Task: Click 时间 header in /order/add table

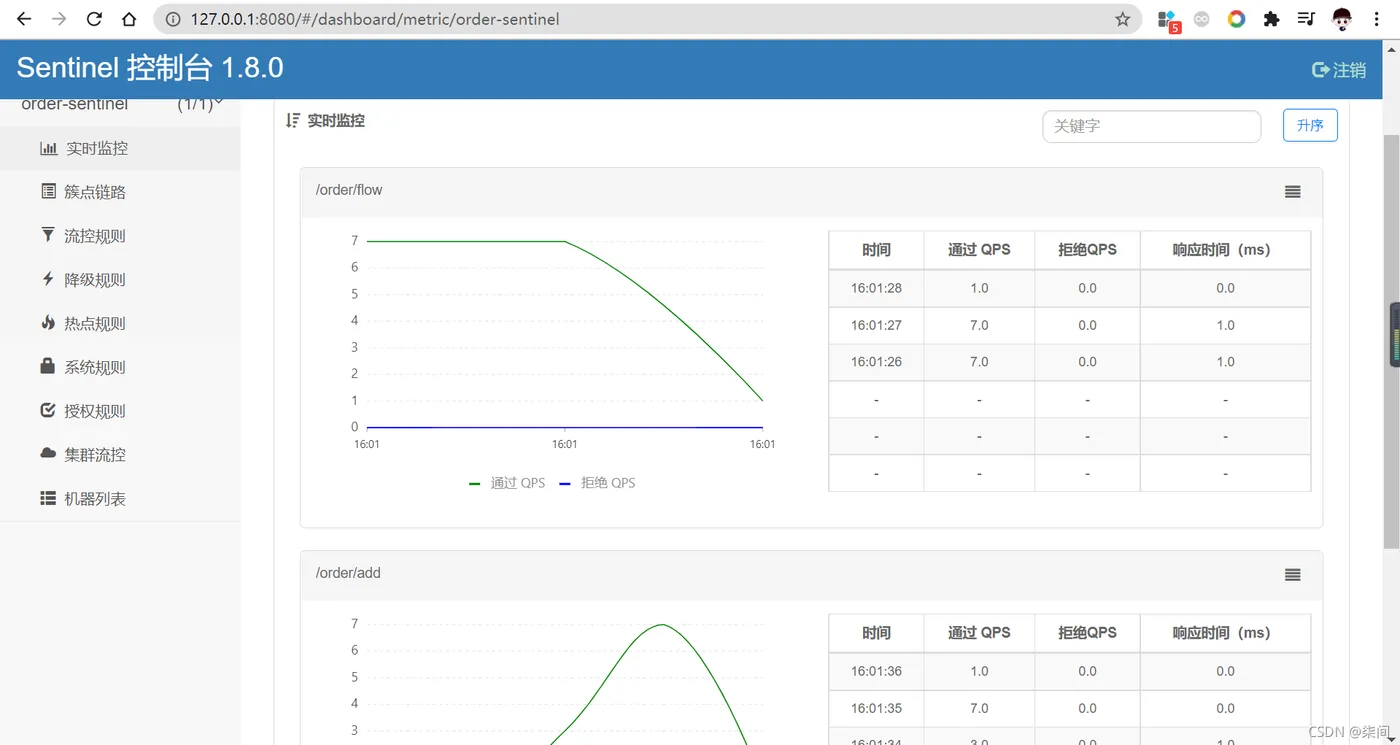Action: tap(876, 633)
